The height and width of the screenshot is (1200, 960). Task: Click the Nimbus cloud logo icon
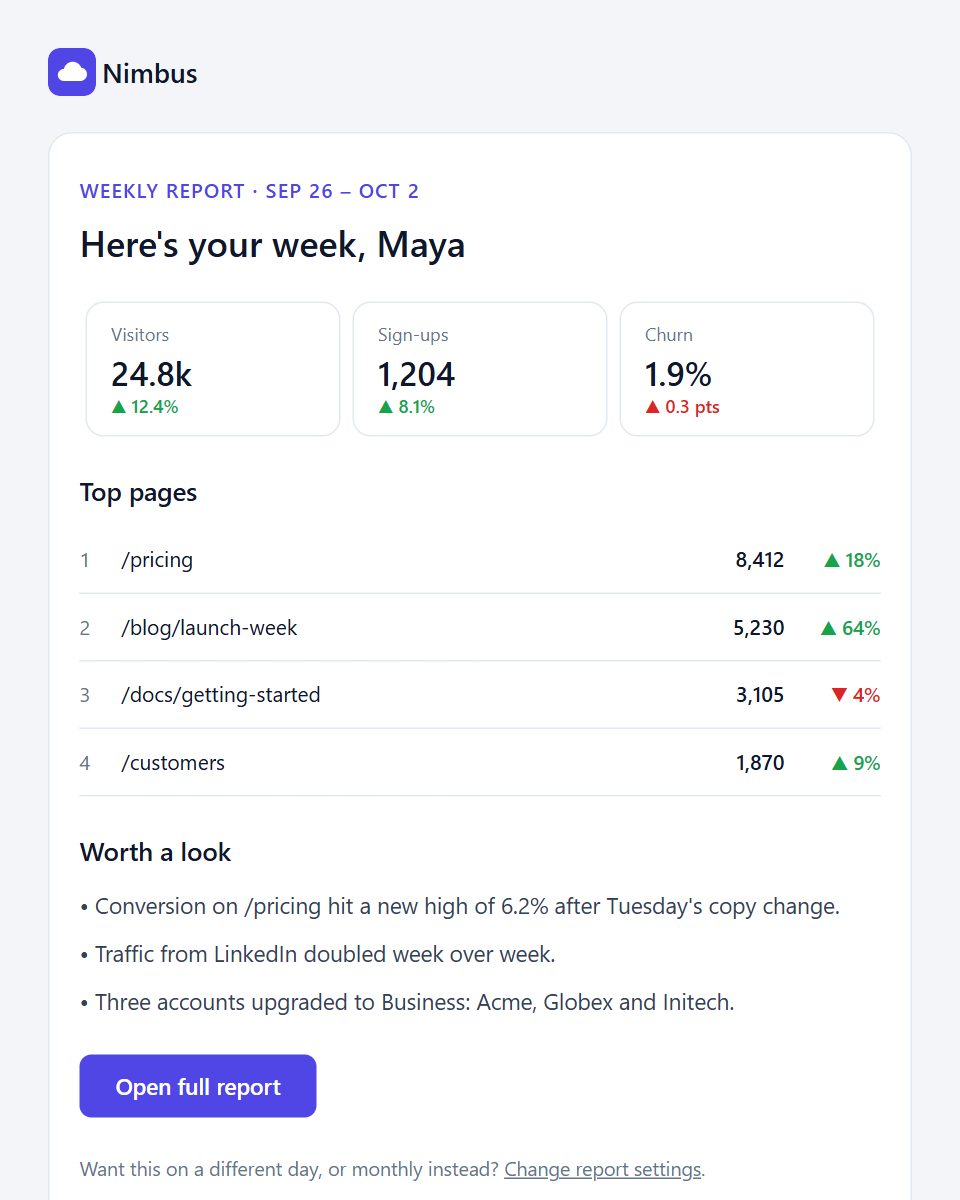tap(72, 72)
